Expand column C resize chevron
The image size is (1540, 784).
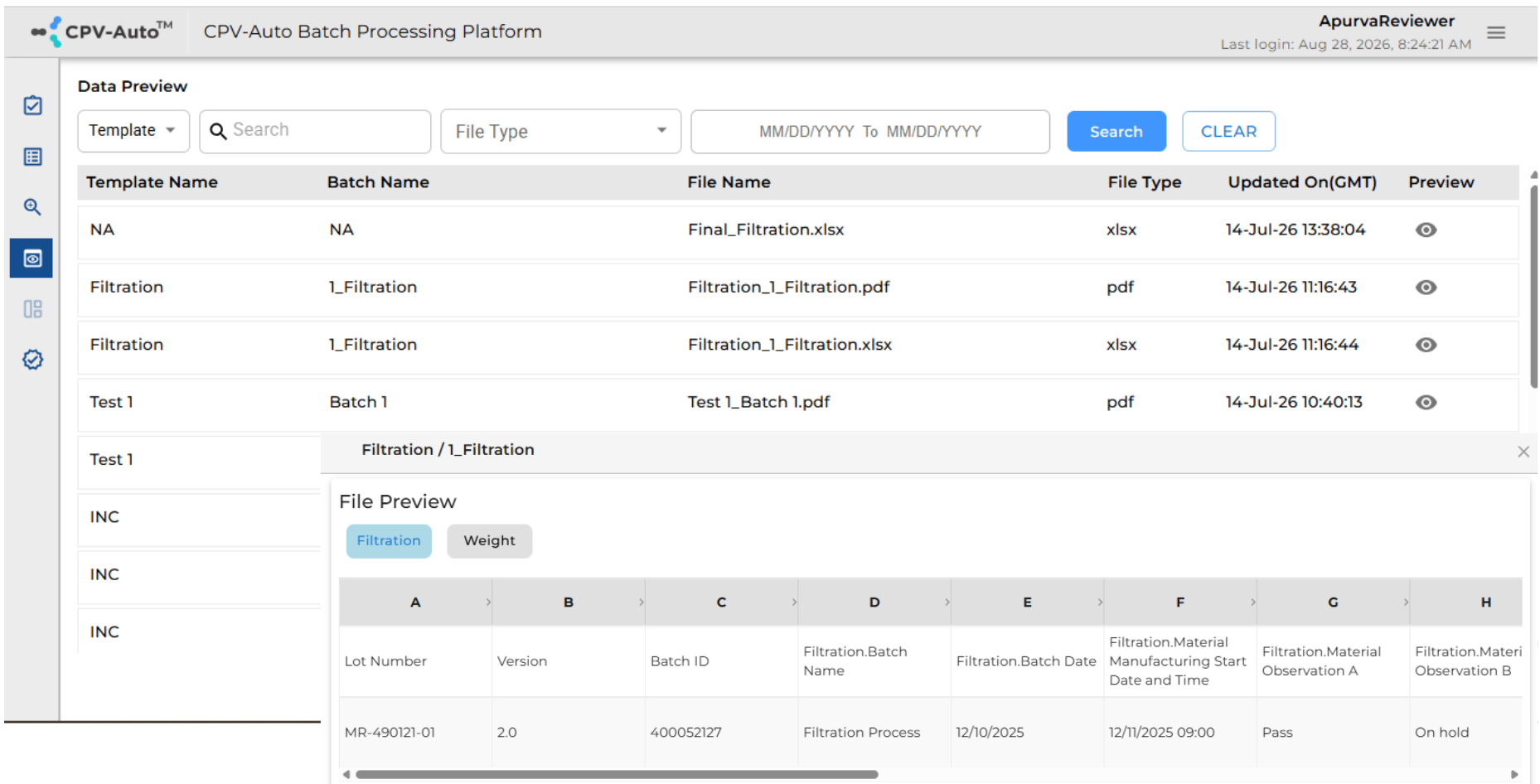794,603
